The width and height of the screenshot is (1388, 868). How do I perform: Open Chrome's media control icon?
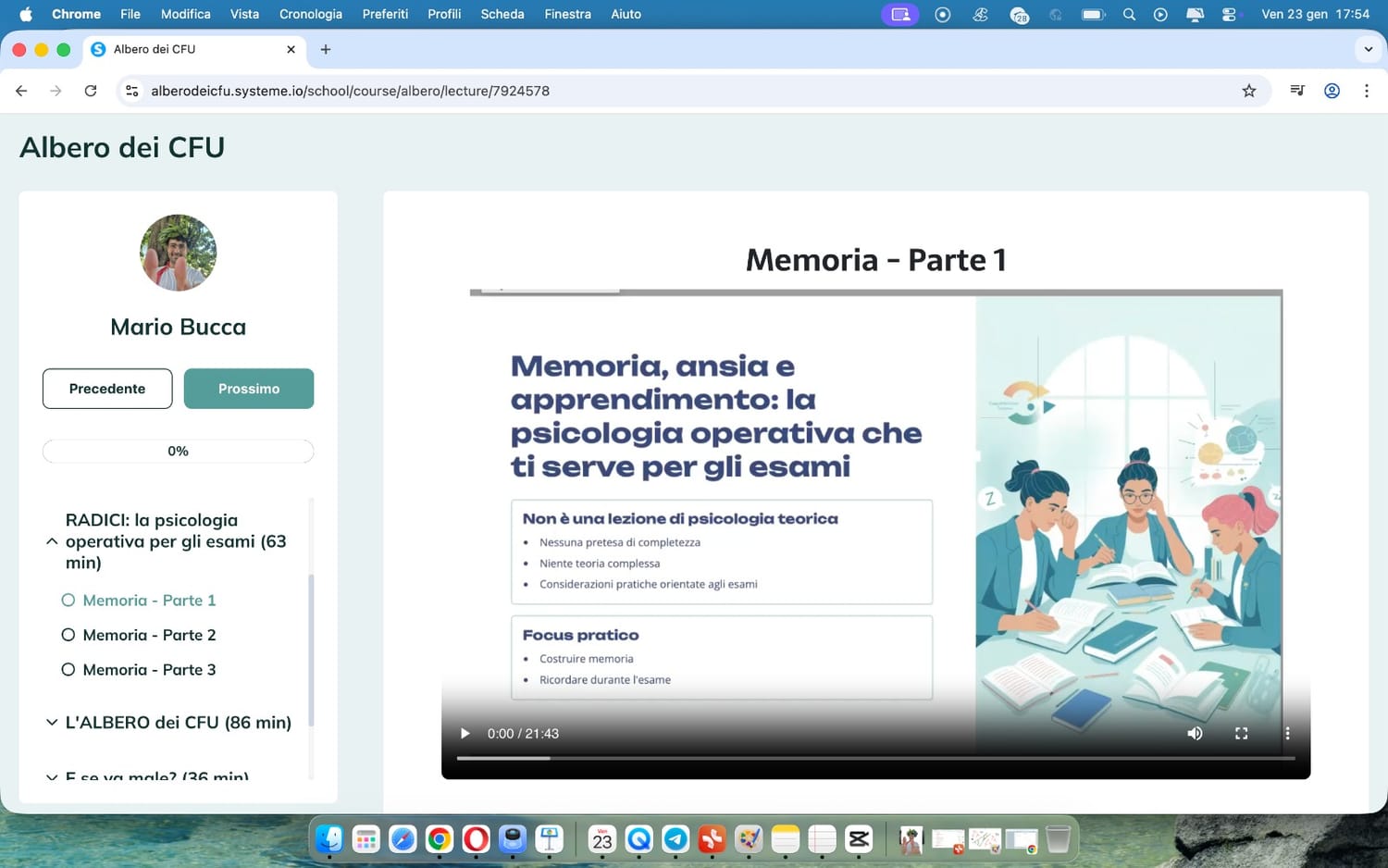1297,91
